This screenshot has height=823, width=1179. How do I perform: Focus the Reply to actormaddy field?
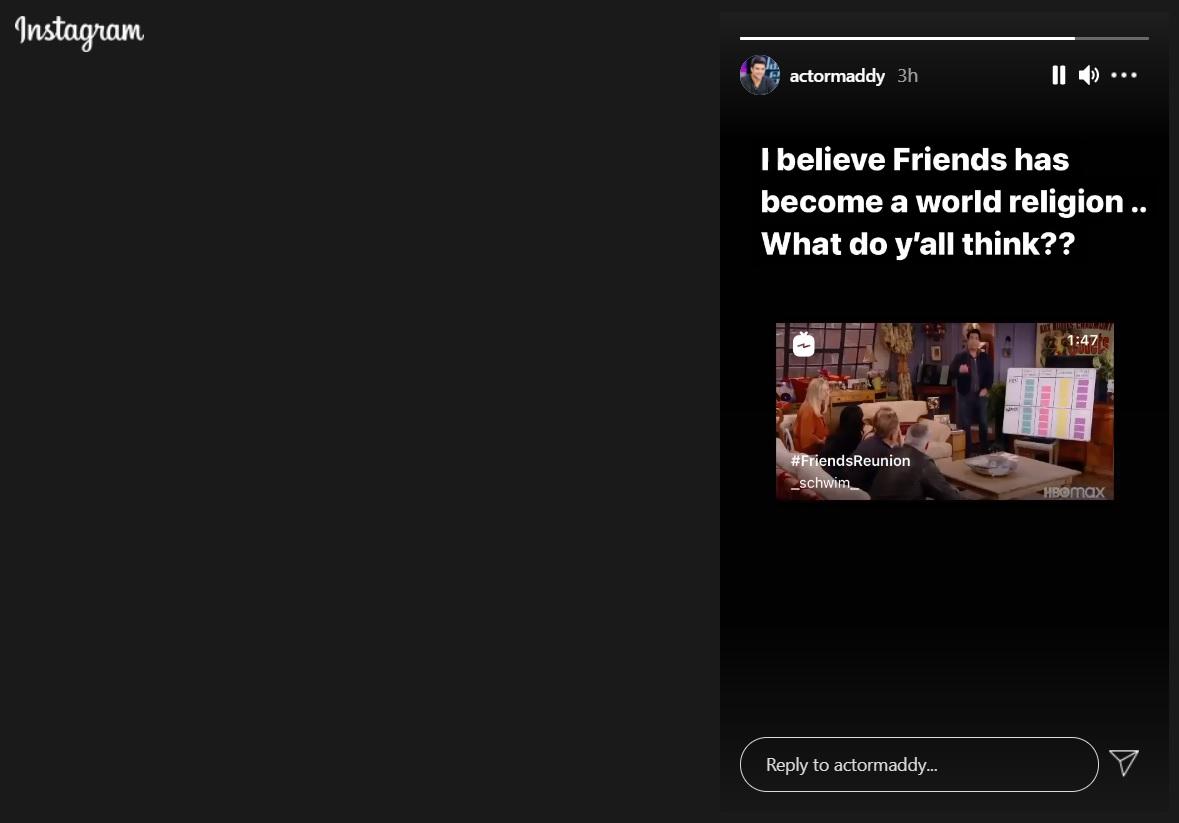coord(919,764)
